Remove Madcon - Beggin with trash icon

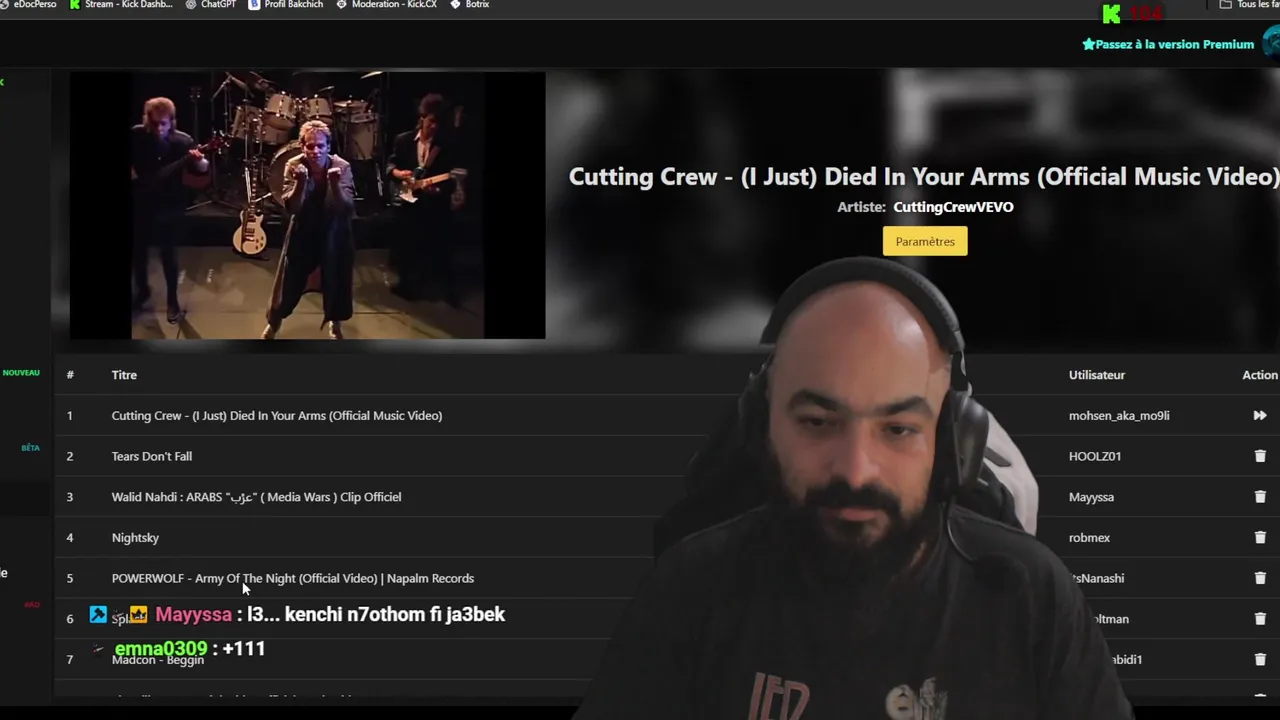[1260, 660]
